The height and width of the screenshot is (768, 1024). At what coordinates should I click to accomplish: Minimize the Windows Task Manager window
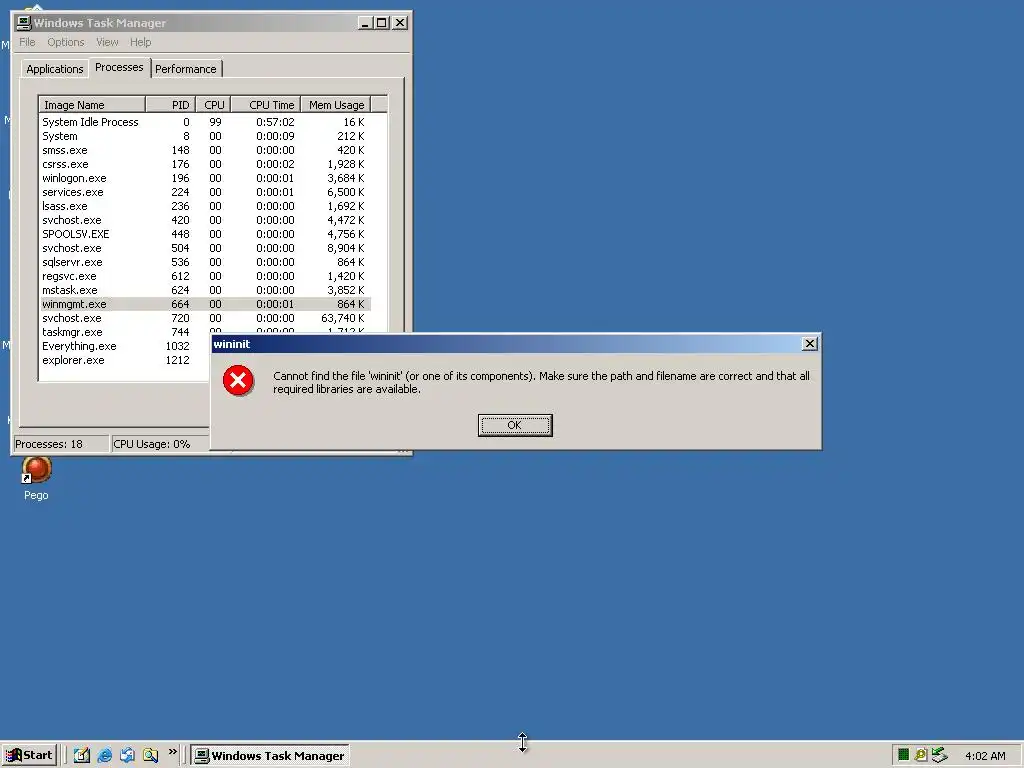[366, 23]
